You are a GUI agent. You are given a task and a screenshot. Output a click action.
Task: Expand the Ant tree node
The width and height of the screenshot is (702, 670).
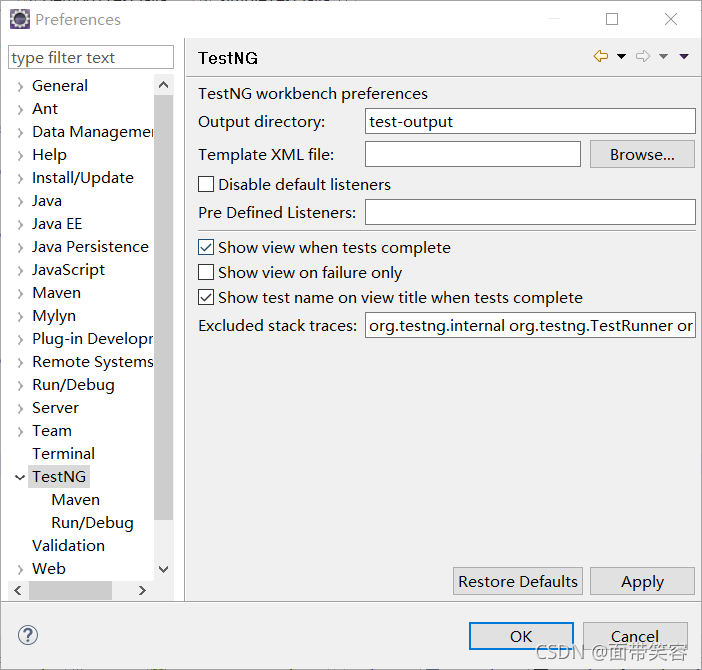(20, 110)
